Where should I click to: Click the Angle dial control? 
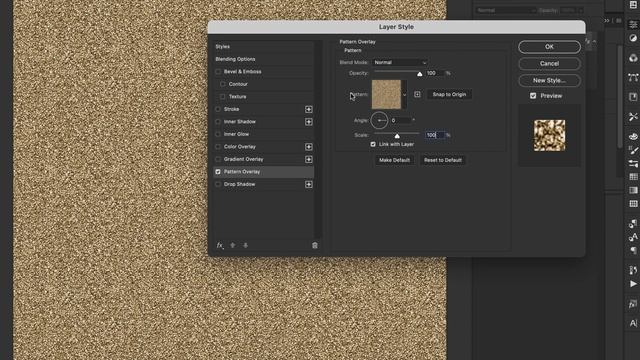(x=379, y=120)
